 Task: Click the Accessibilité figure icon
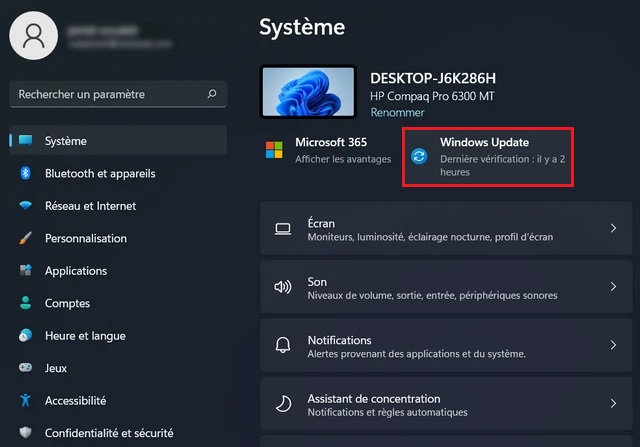pyautogui.click(x=25, y=400)
